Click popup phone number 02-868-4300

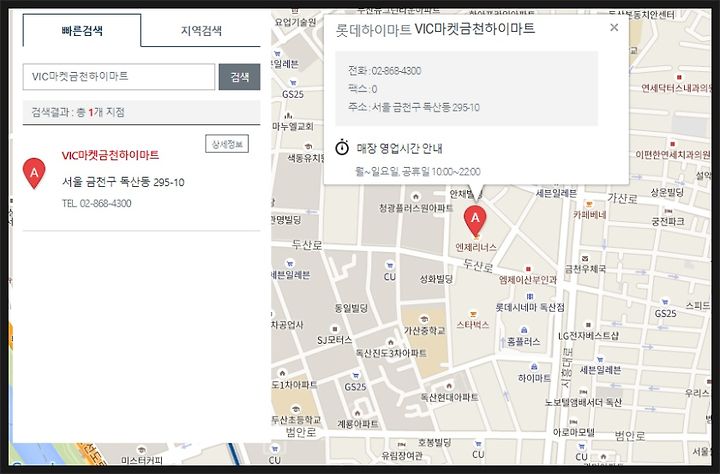(396, 71)
